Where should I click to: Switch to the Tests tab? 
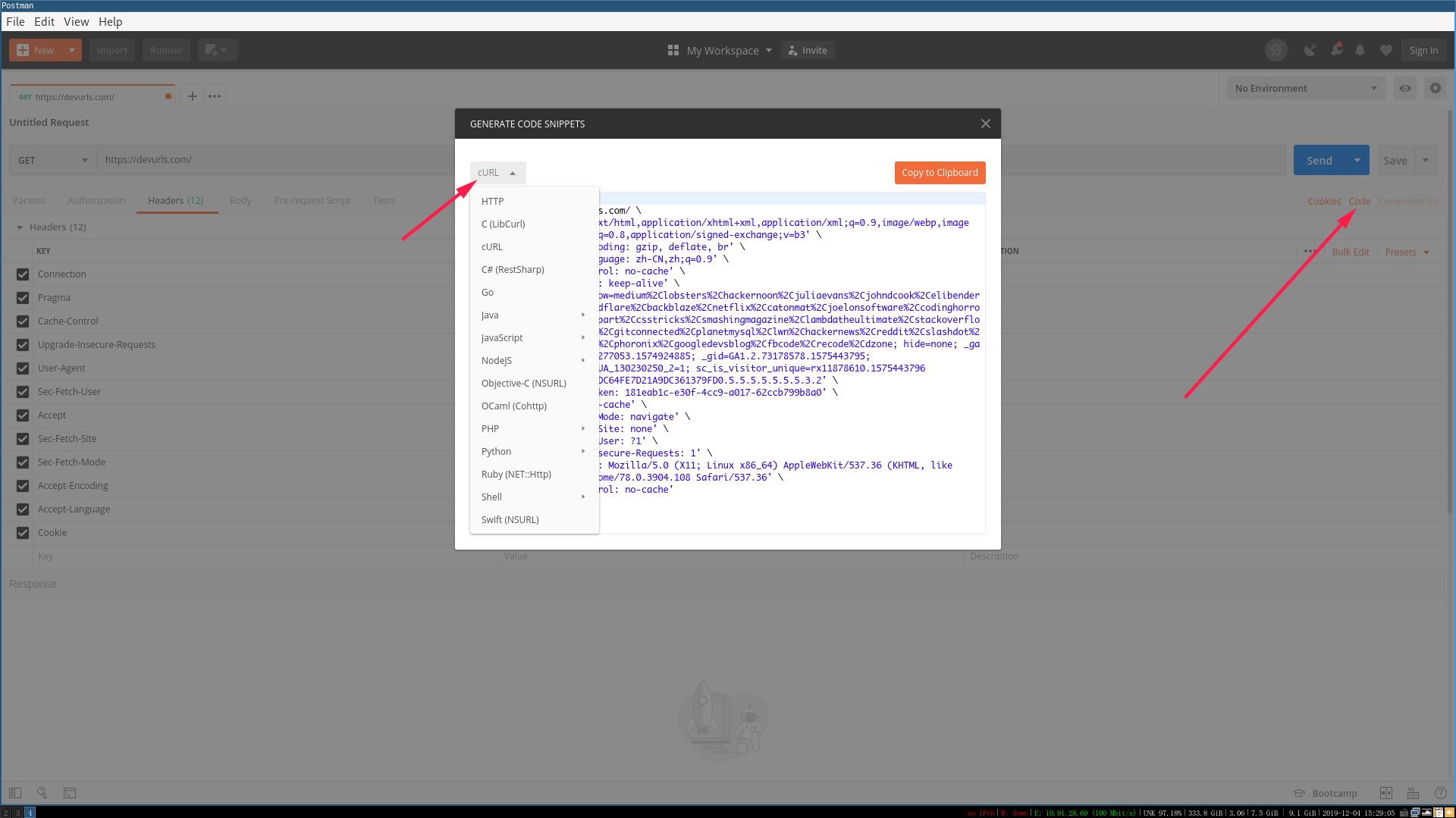pos(384,201)
